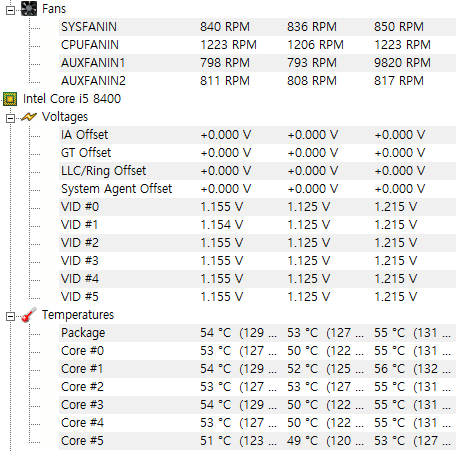456x451 pixels.
Task: Click the 1.125 V minimum for VID #0
Action: coord(309,207)
